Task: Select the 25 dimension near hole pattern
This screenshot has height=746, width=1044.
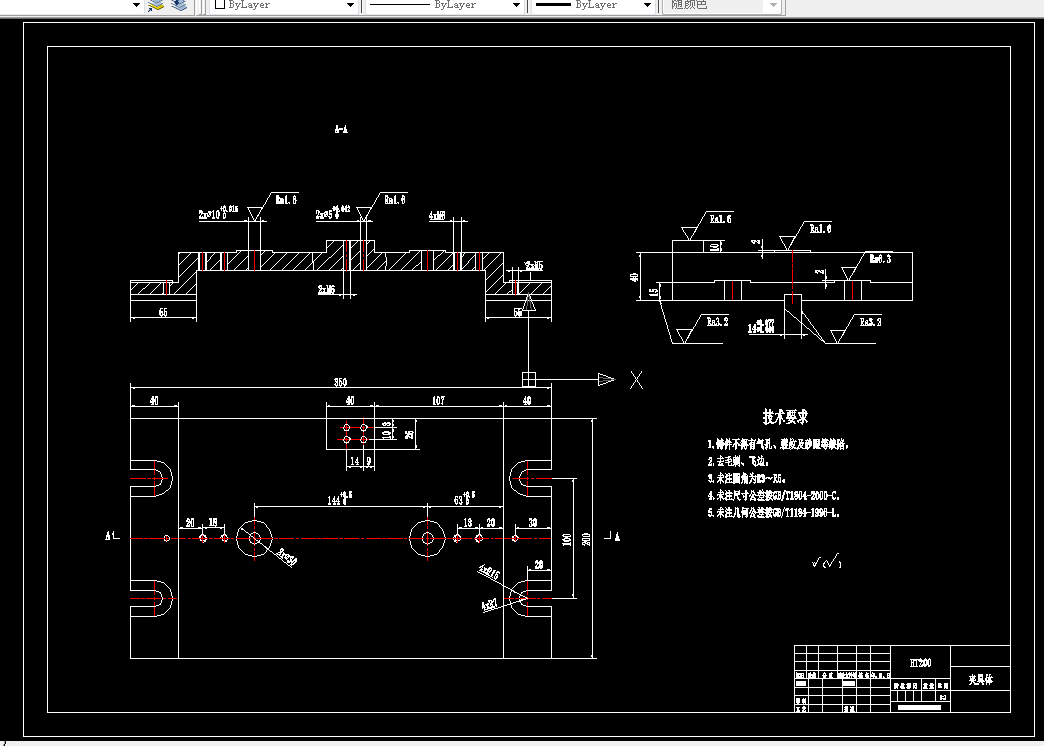Action: pyautogui.click(x=409, y=434)
